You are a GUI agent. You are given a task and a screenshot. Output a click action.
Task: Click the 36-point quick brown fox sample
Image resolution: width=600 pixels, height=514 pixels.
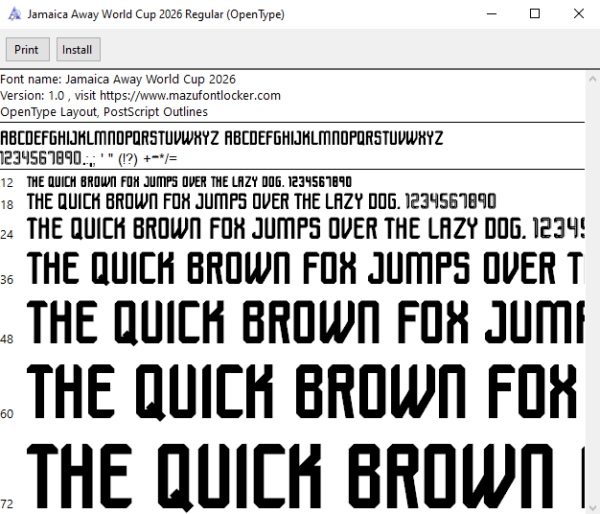305,268
